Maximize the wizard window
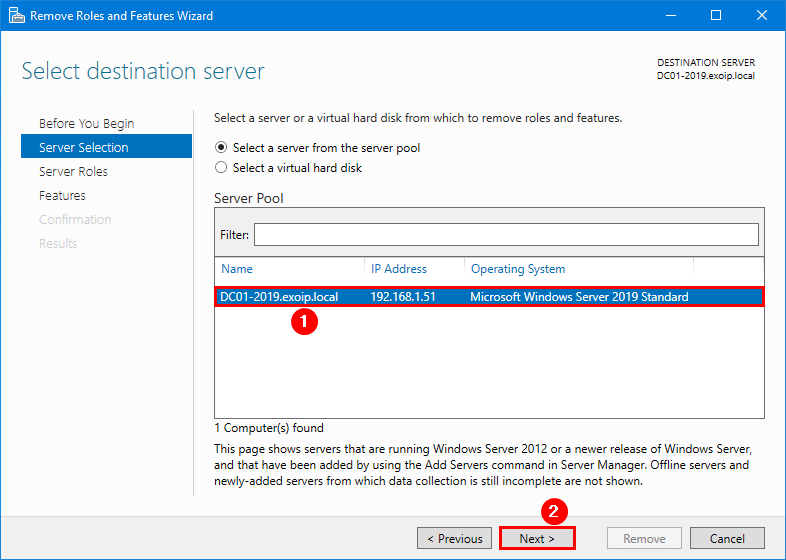This screenshot has height=560, width=786. [x=716, y=16]
